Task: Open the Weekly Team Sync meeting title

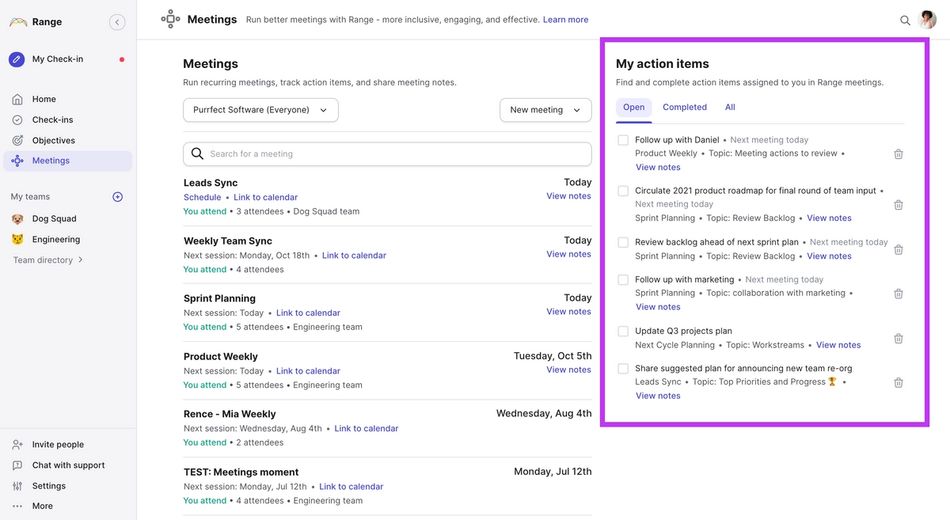Action: (x=228, y=241)
